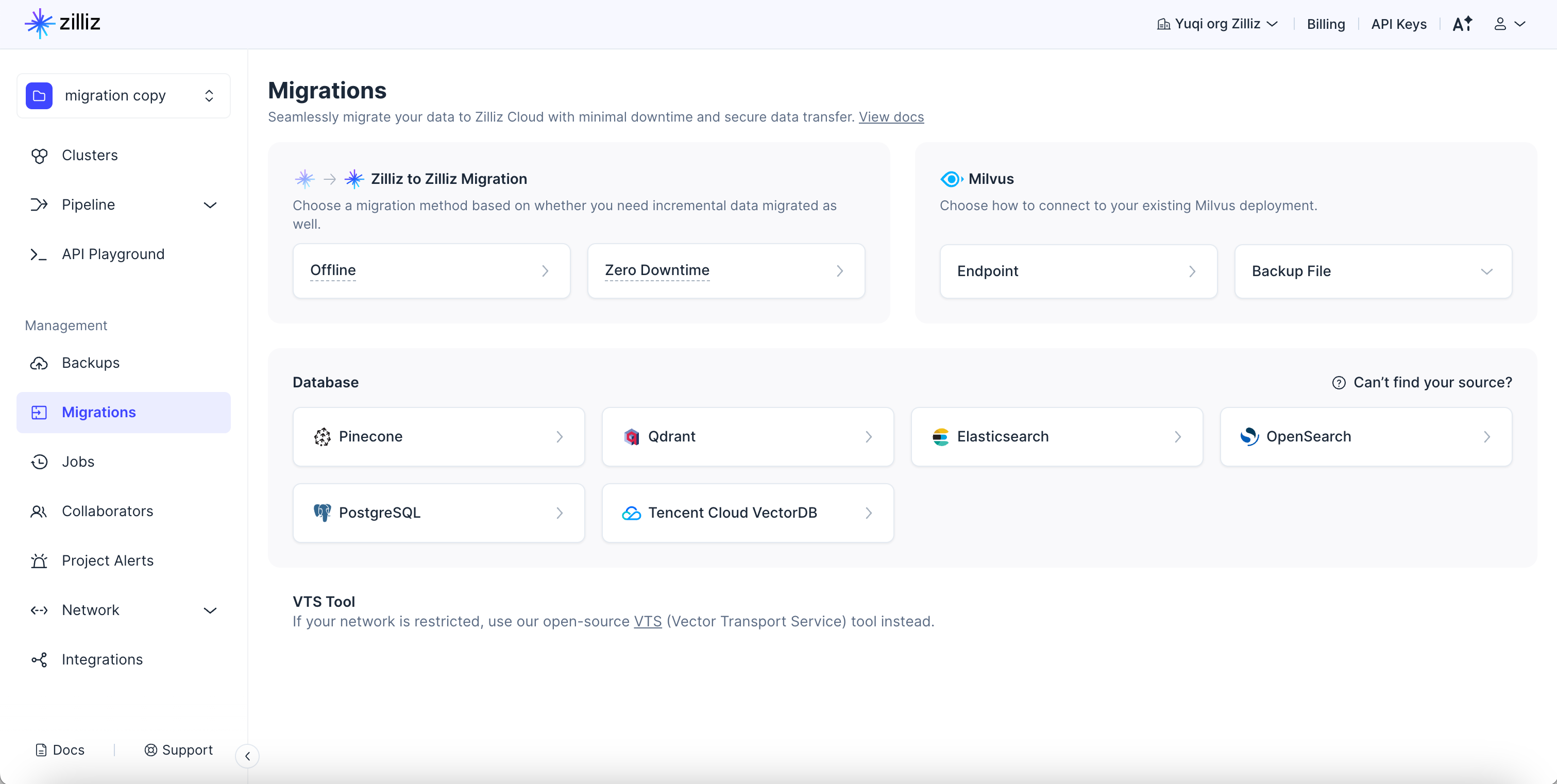Choose Pinecone as migration source
Screen dimensions: 1557x784
click(438, 437)
